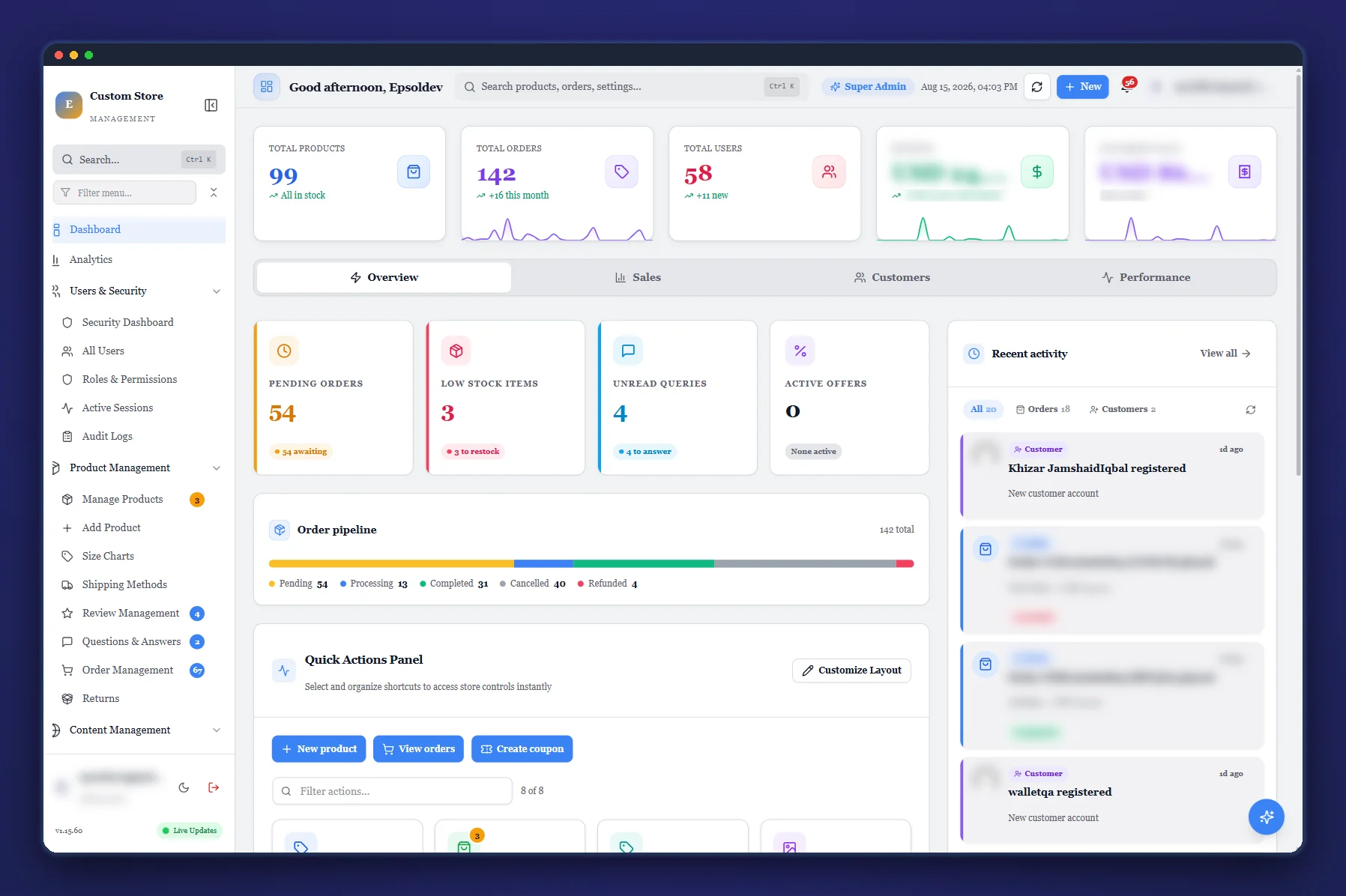Click the dashboard grid icon beside greeting
Screen dimensions: 1346x896
click(x=267, y=87)
